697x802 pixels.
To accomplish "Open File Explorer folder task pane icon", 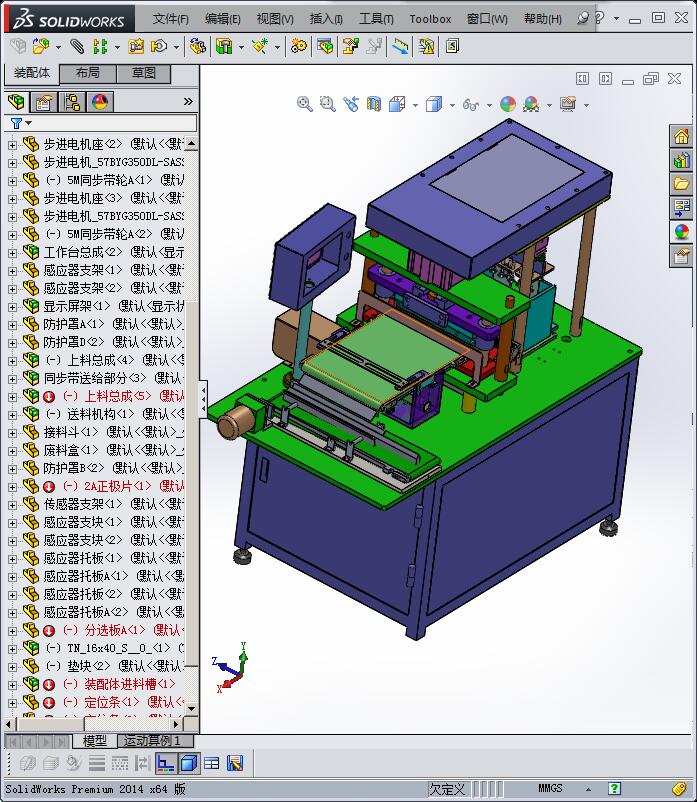I will click(681, 184).
